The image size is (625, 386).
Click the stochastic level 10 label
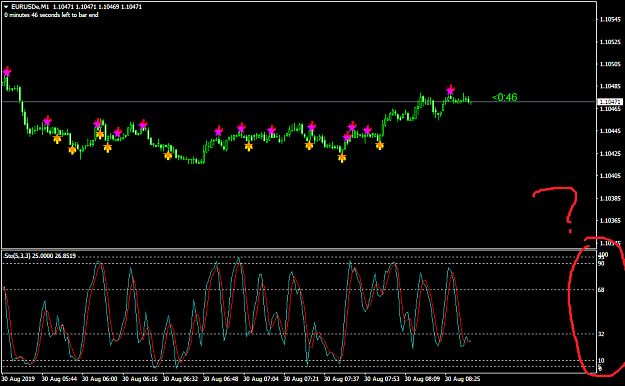601,360
